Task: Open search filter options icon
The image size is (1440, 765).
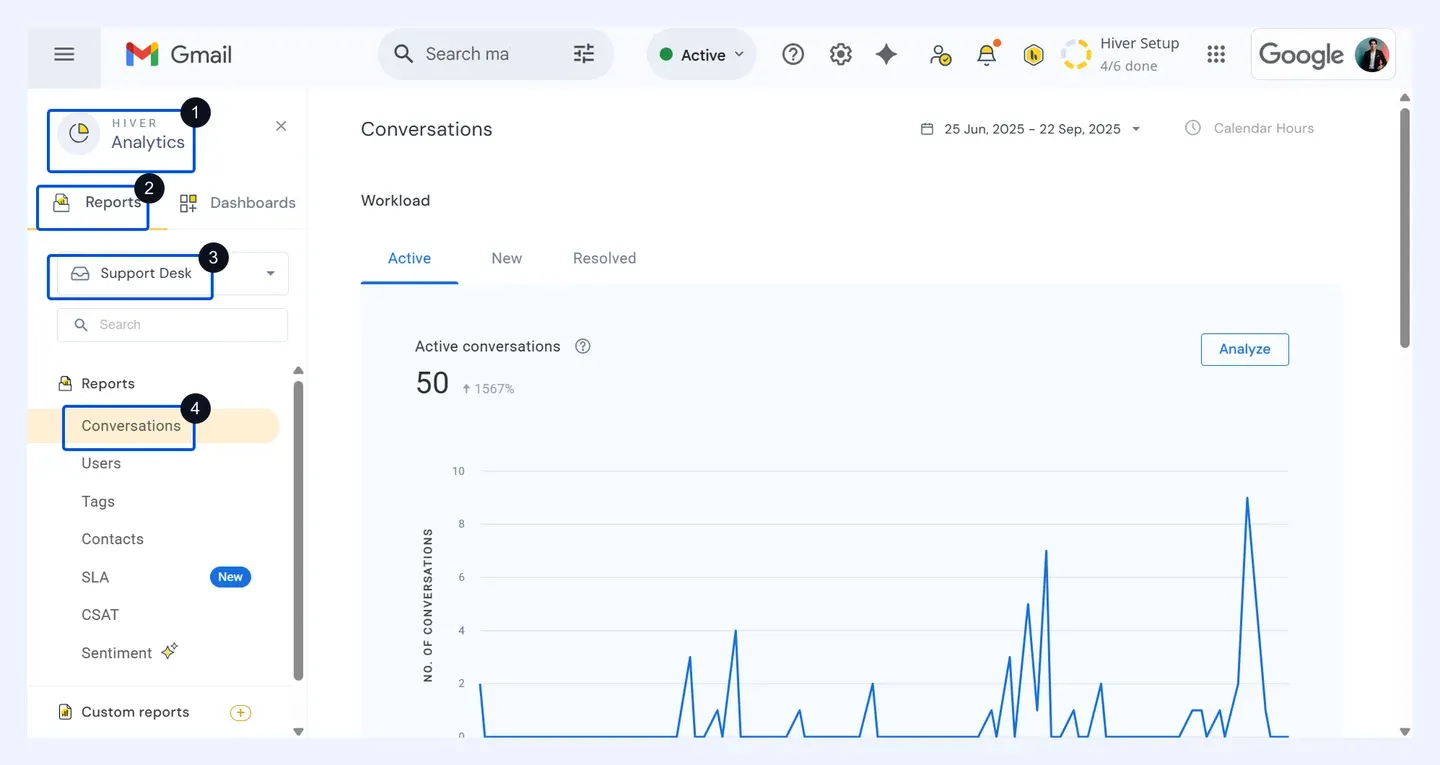Action: tap(584, 54)
